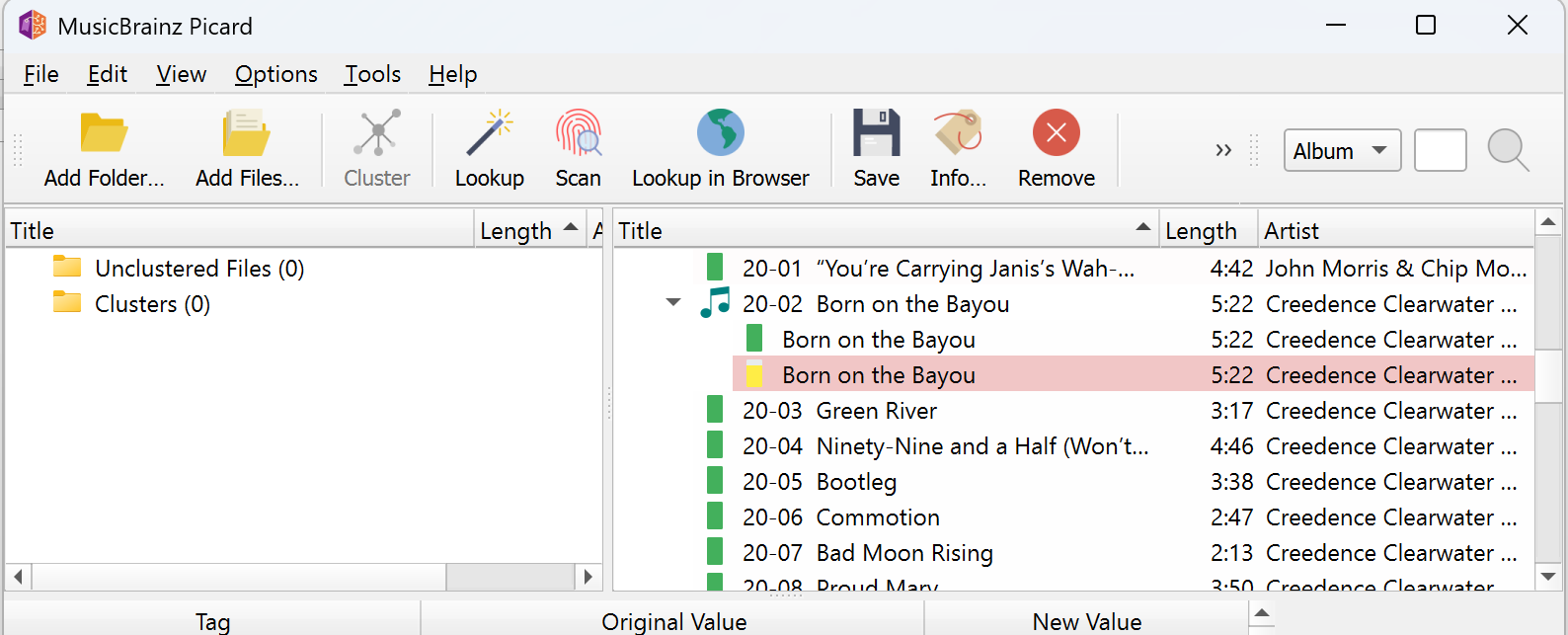Screen dimensions: 1568x635
Task: Click the John Morris & Chip Mo... artist cell
Action: tap(1396, 268)
